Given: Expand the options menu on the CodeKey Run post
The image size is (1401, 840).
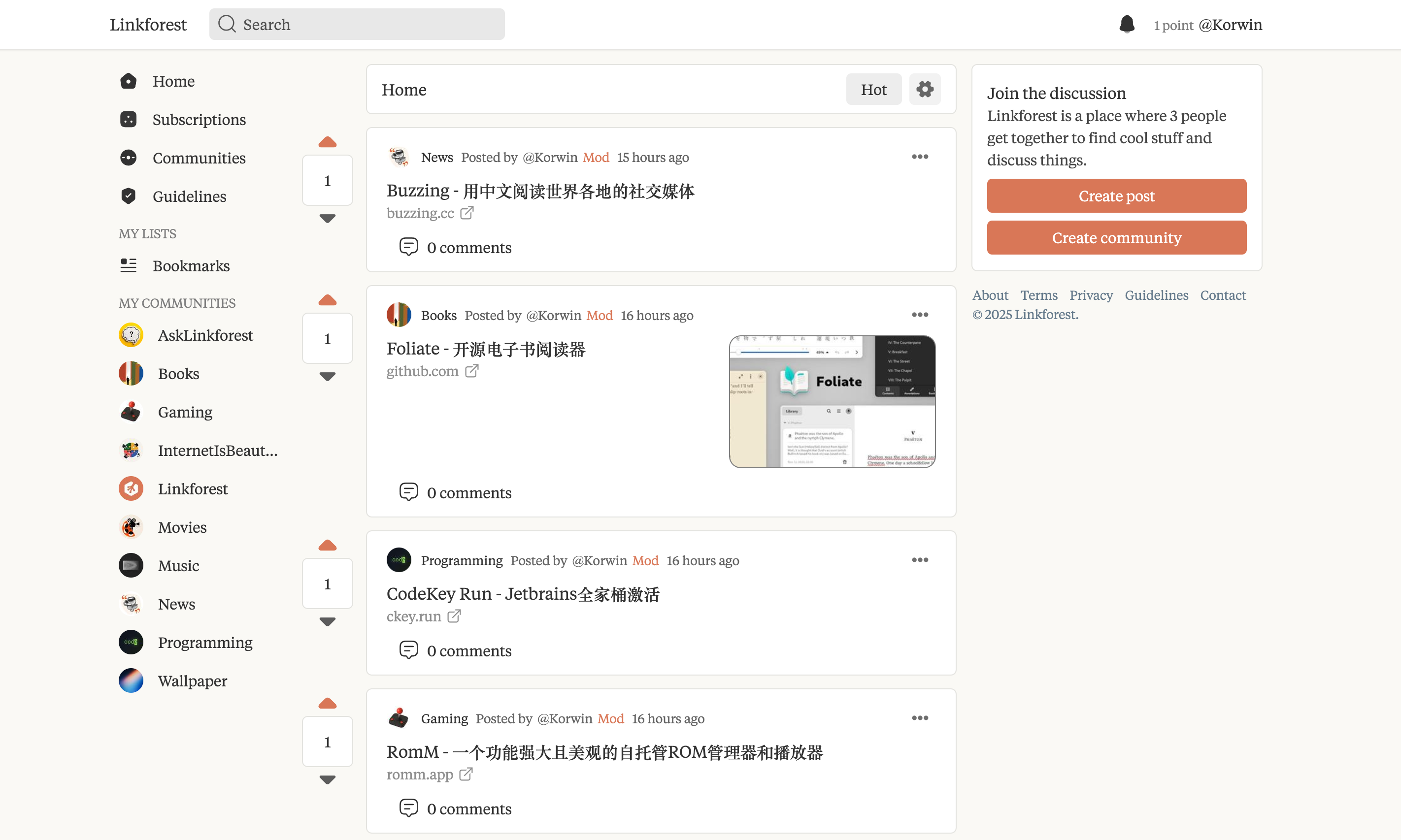Looking at the screenshot, I should click(920, 560).
